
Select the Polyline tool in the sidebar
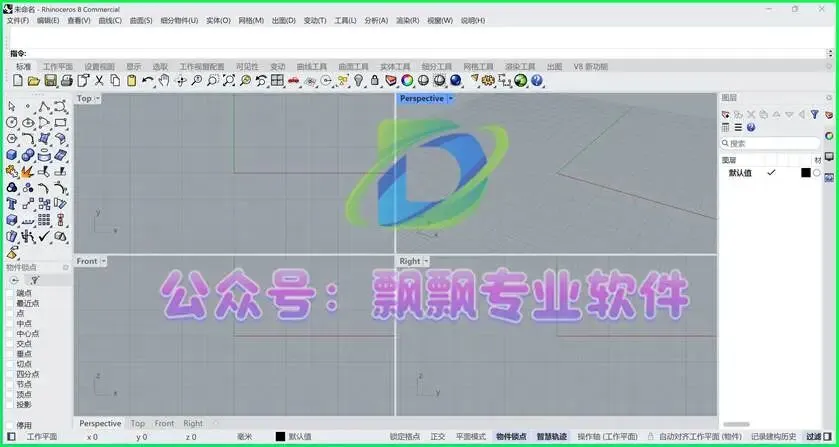pos(44,107)
